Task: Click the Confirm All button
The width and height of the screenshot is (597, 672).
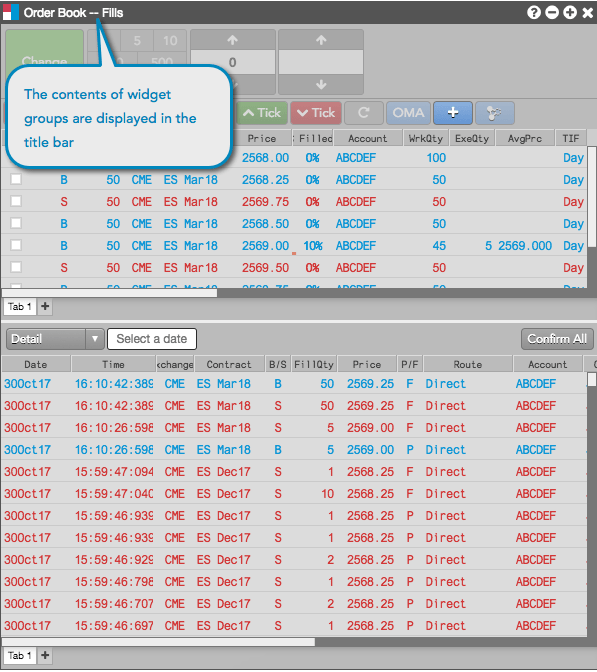Action: tap(557, 339)
